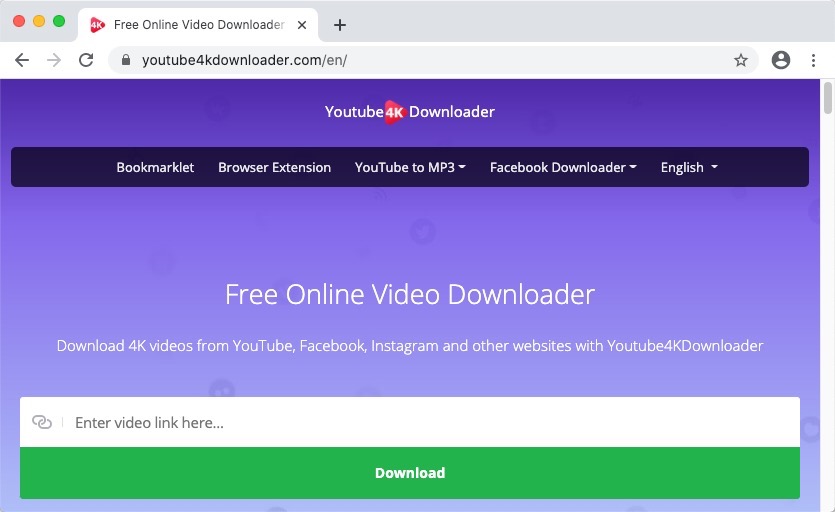835x512 pixels.
Task: Reload the page with the refresh icon
Action: pyautogui.click(x=86, y=60)
